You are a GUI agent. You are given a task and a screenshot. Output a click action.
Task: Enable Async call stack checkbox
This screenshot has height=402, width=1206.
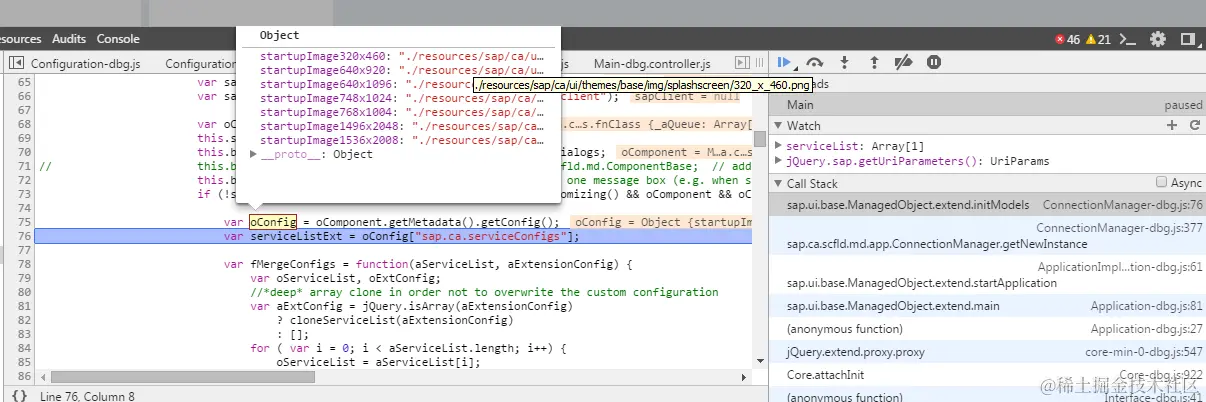1161,183
